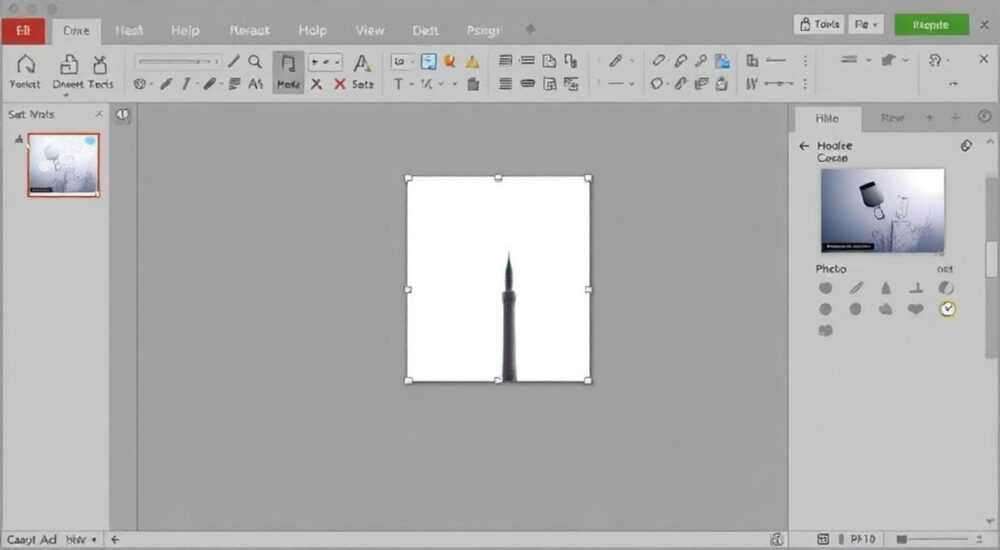
Task: Toggle the highlighted clock icon in Photo panel
Action: tap(947, 309)
